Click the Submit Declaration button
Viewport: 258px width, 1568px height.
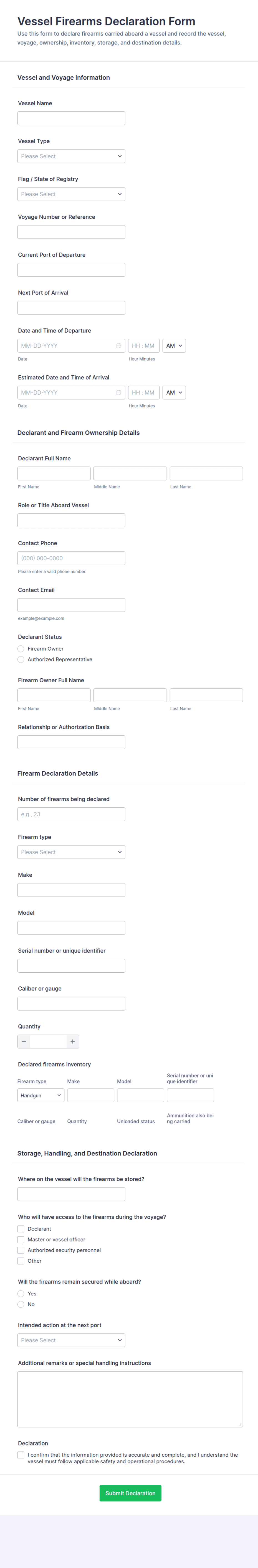(x=130, y=1493)
